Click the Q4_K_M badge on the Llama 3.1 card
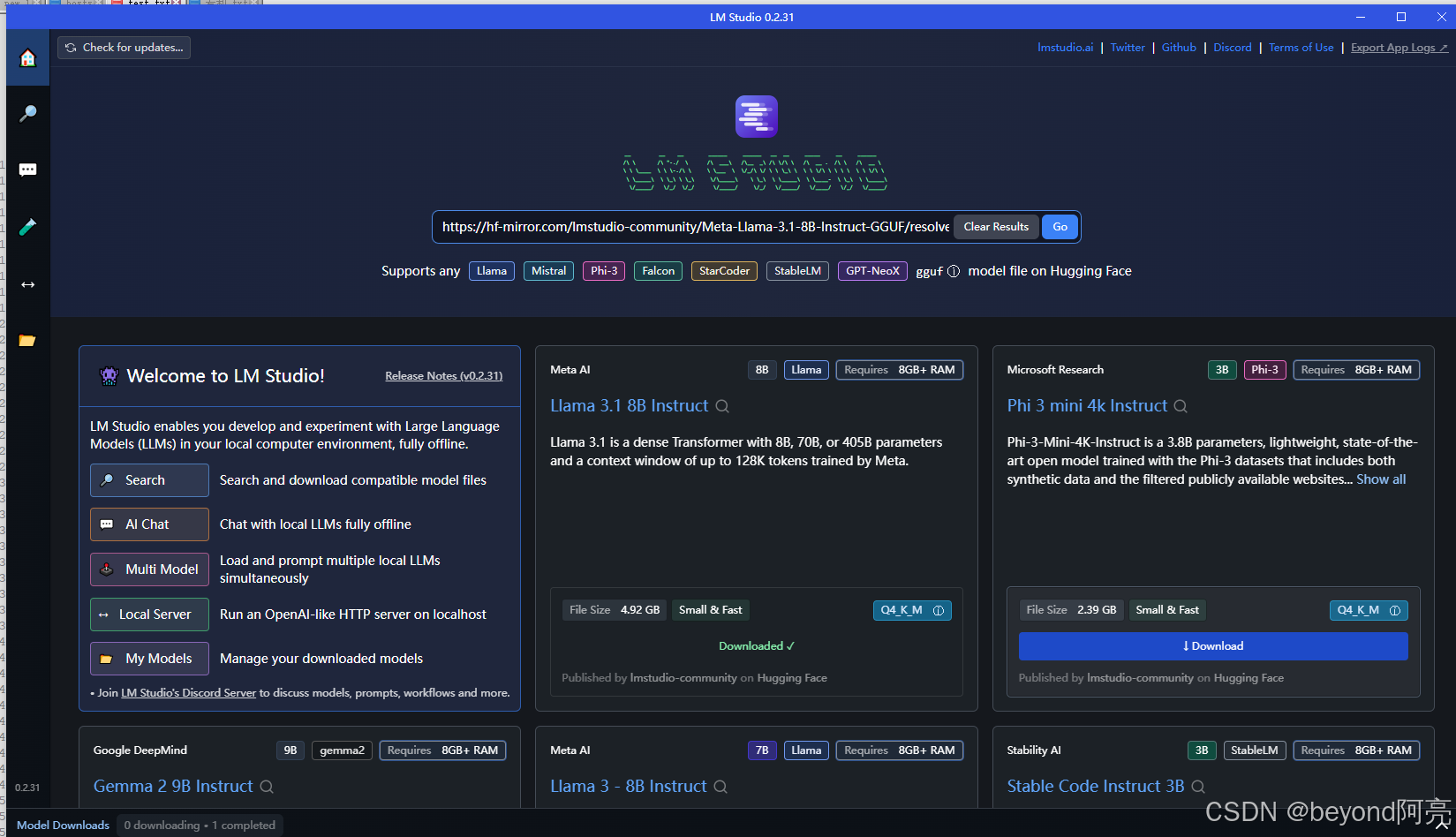Viewport: 1456px width, 837px height. click(x=912, y=611)
